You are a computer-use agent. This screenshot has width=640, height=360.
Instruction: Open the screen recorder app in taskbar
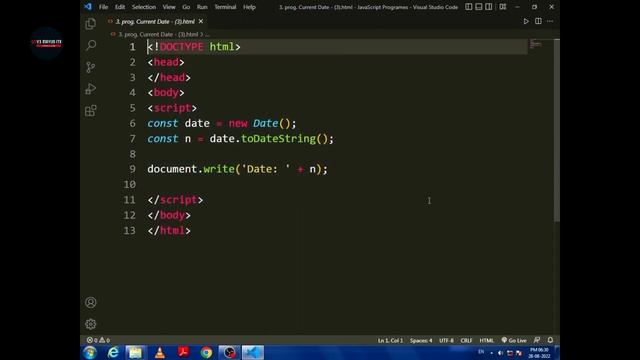click(x=229, y=352)
